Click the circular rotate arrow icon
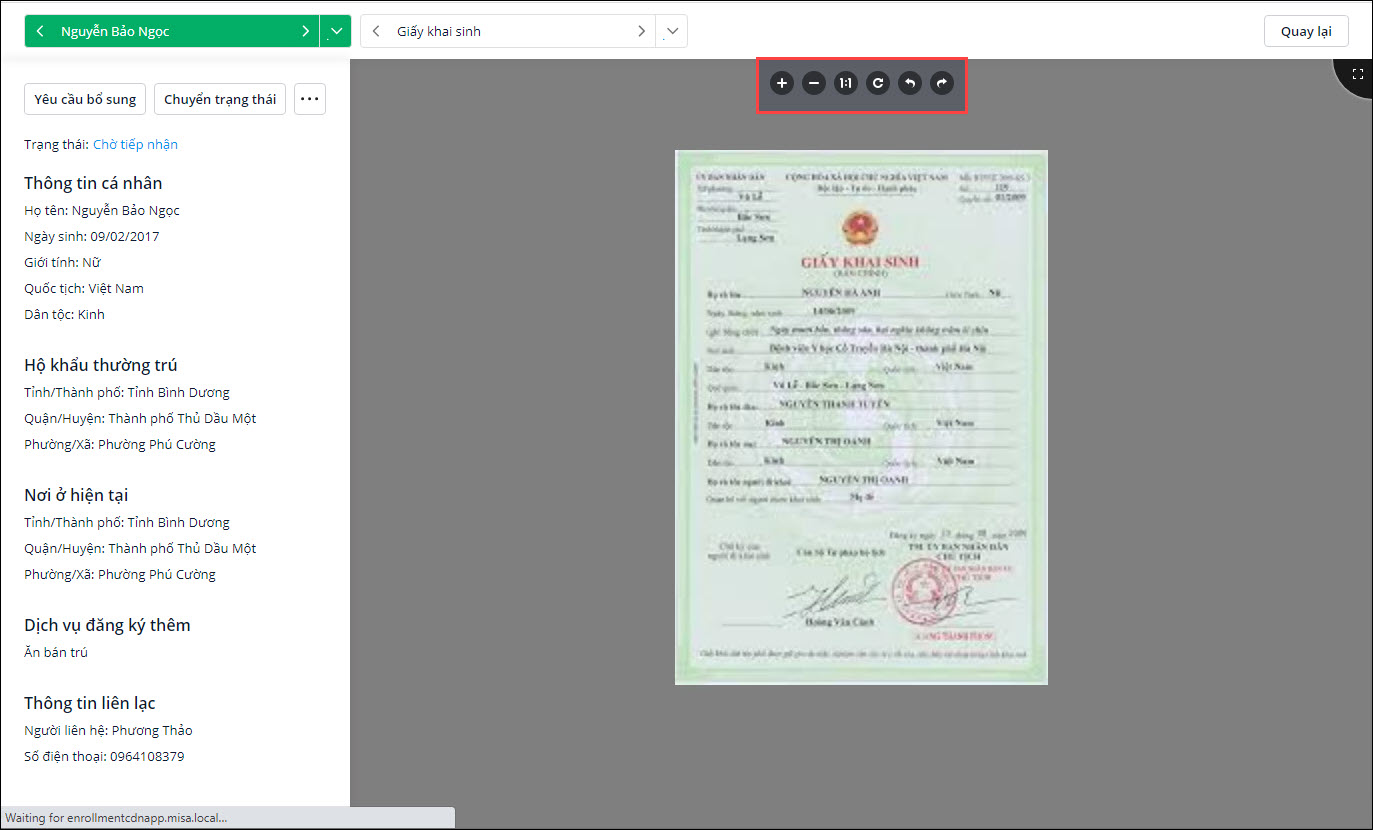The width and height of the screenshot is (1373, 830). tap(878, 84)
